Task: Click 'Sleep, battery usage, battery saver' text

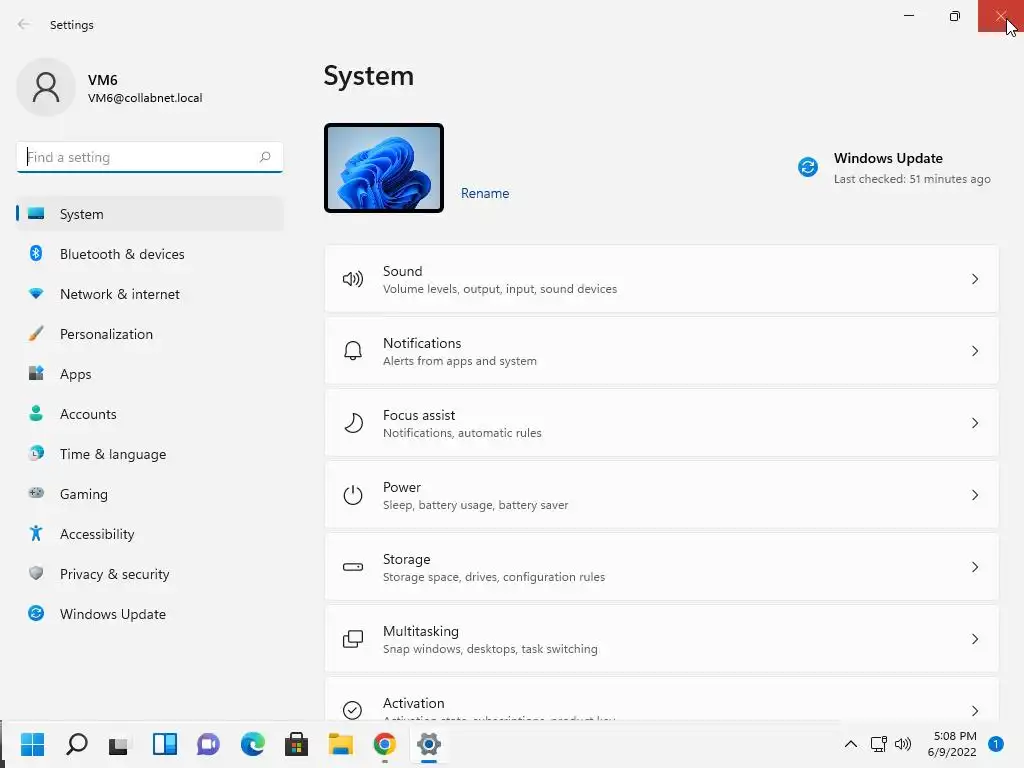Action: tap(475, 505)
